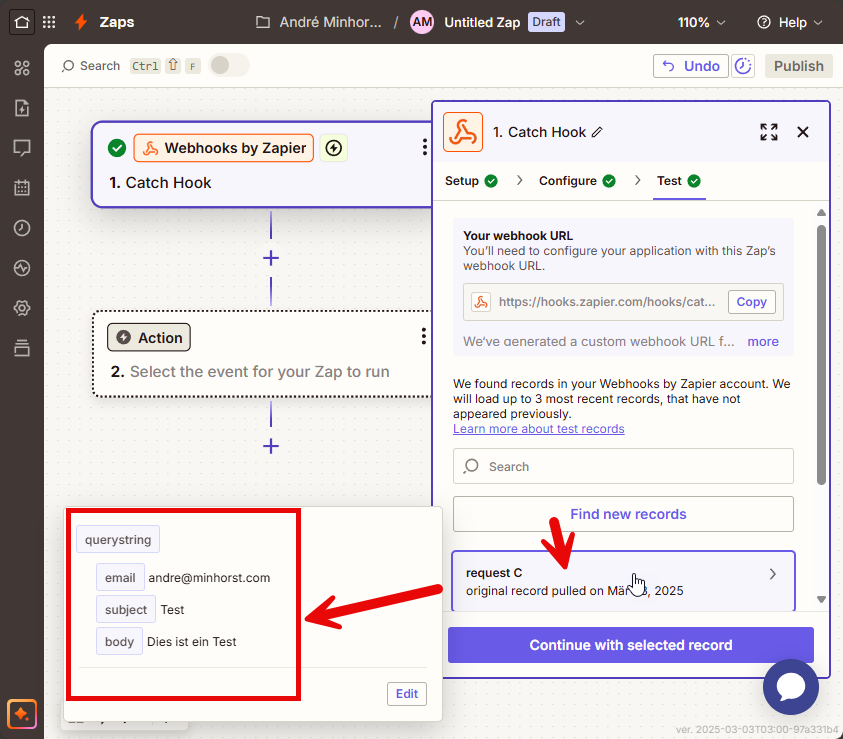Viewport: 843px width, 739px height.
Task: Open Learn more about test records link
Action: [538, 429]
